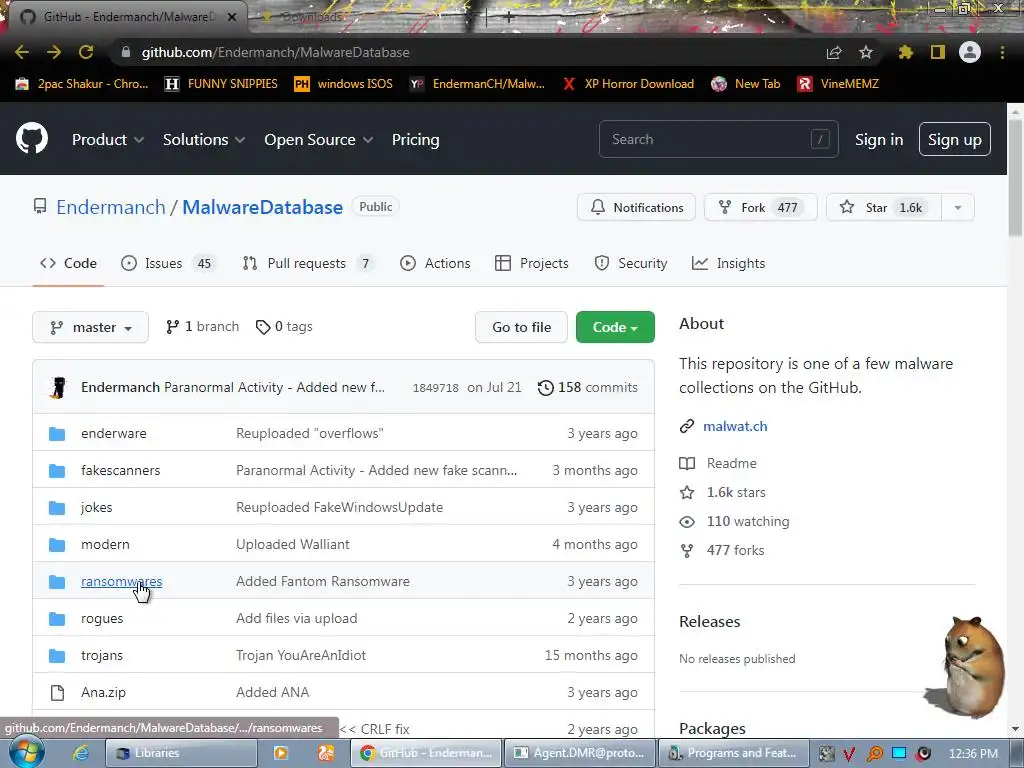Open the dropdown arrow next to Star
The width and height of the screenshot is (1024, 768).
tap(958, 208)
